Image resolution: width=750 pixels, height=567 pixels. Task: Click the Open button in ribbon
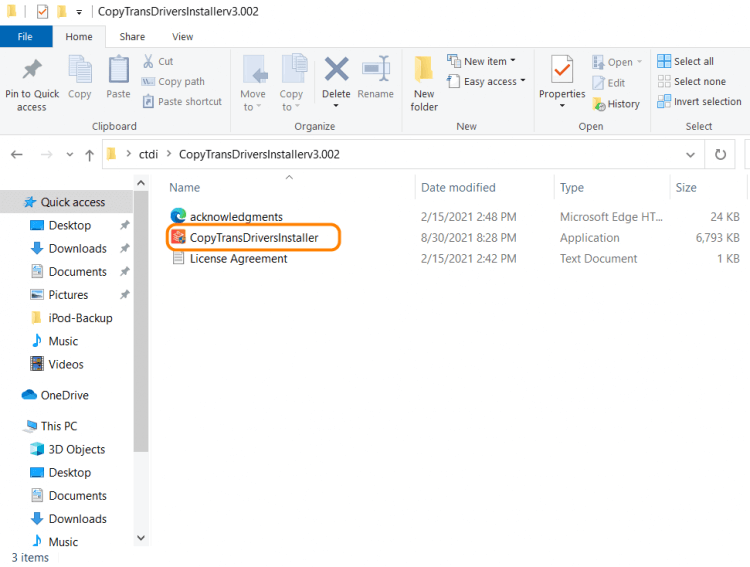pyautogui.click(x=617, y=62)
